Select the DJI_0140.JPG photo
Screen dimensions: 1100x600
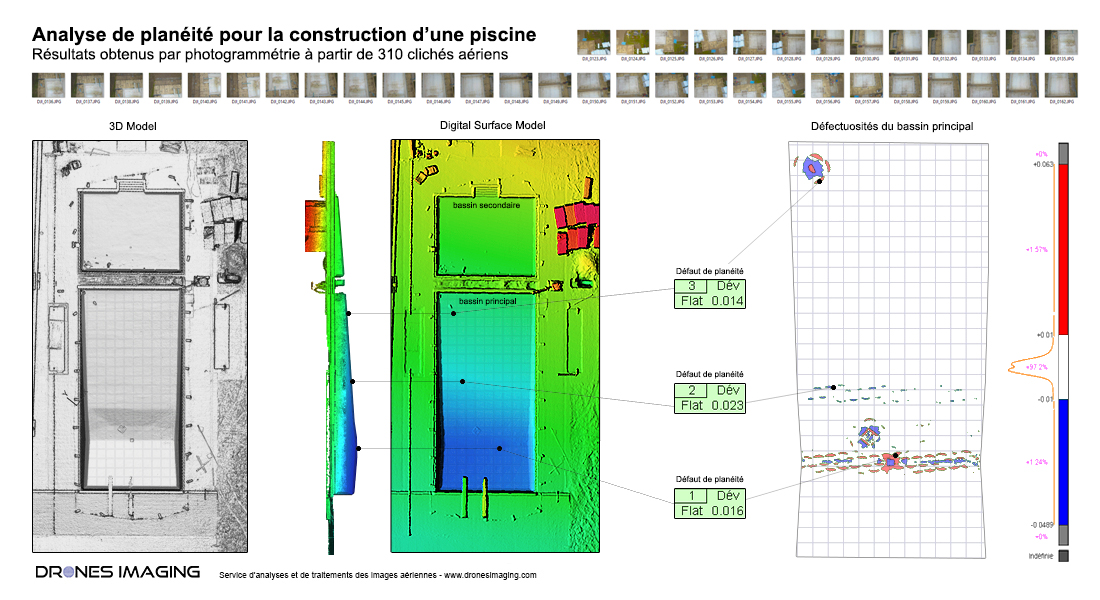point(204,85)
